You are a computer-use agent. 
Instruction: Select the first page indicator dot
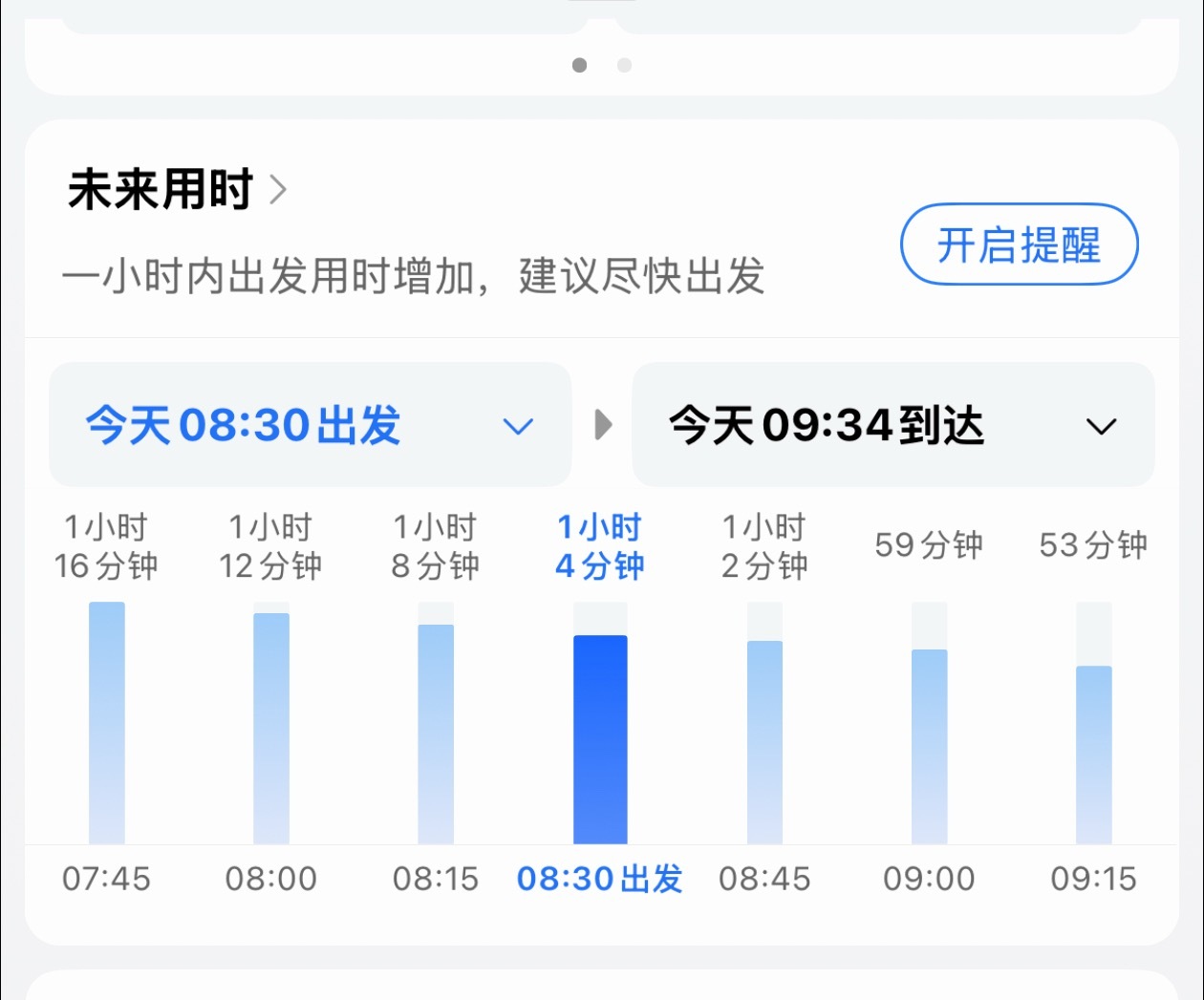pos(579,65)
